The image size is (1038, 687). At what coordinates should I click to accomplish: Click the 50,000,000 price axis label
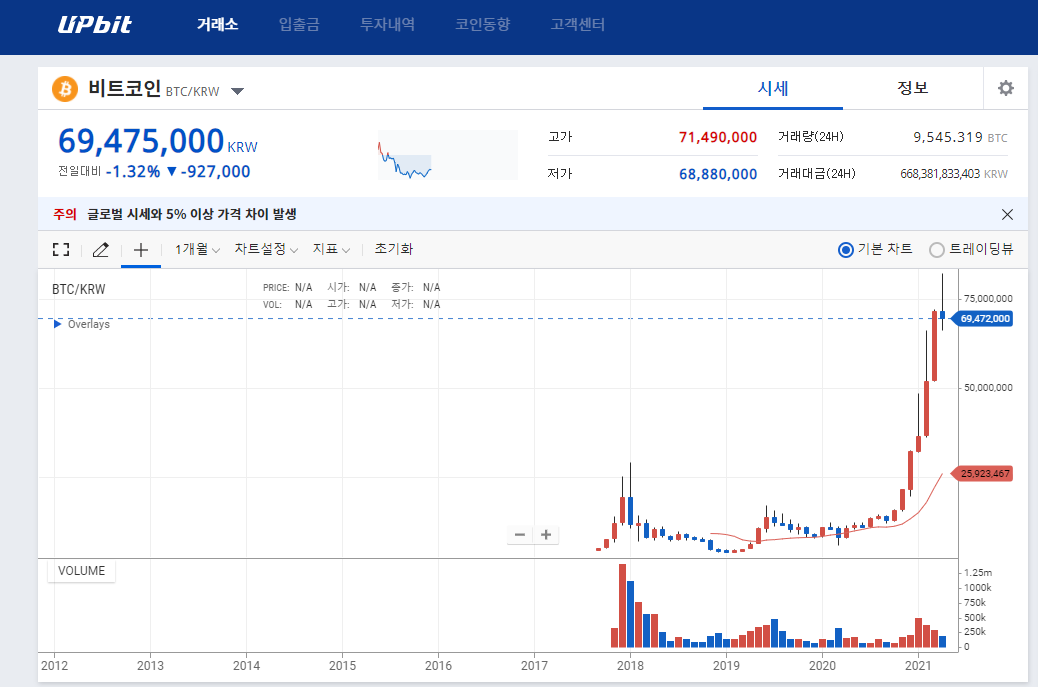coord(988,388)
